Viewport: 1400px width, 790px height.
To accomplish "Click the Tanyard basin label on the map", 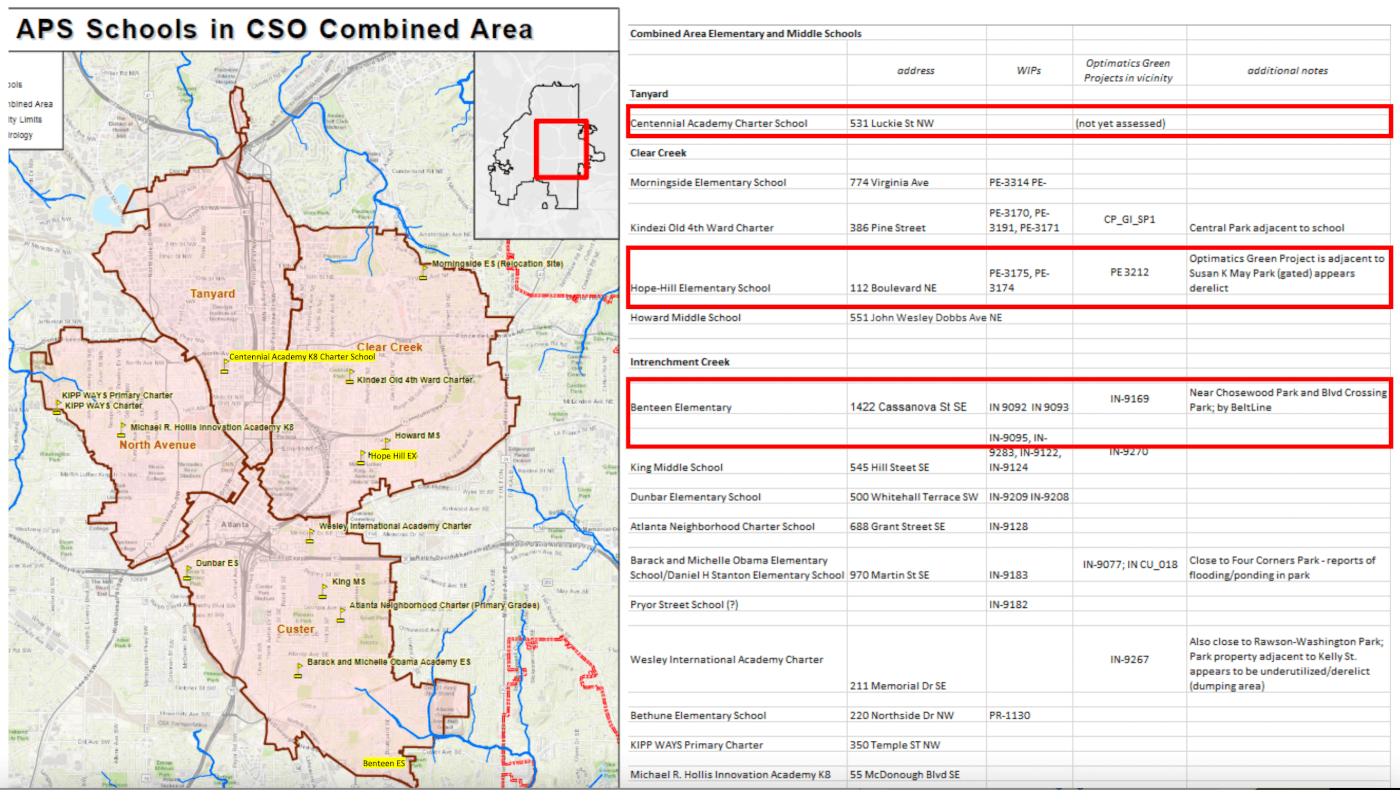I will tap(213, 294).
